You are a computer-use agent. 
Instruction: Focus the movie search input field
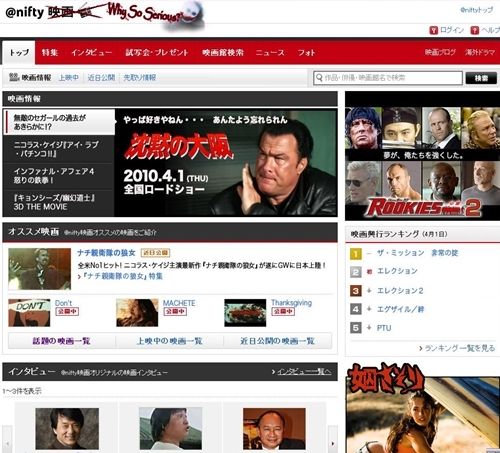point(388,78)
